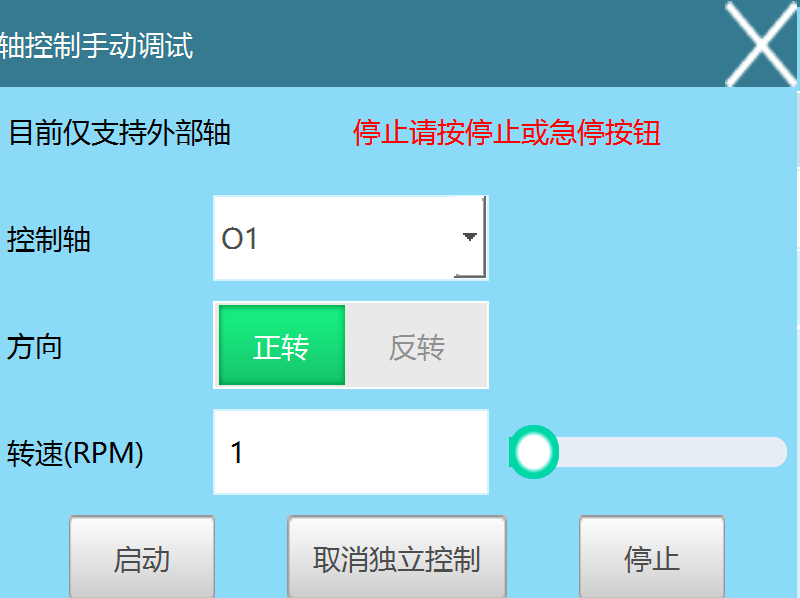
Task: Click the far right end of the speed slider track
Action: (776, 452)
